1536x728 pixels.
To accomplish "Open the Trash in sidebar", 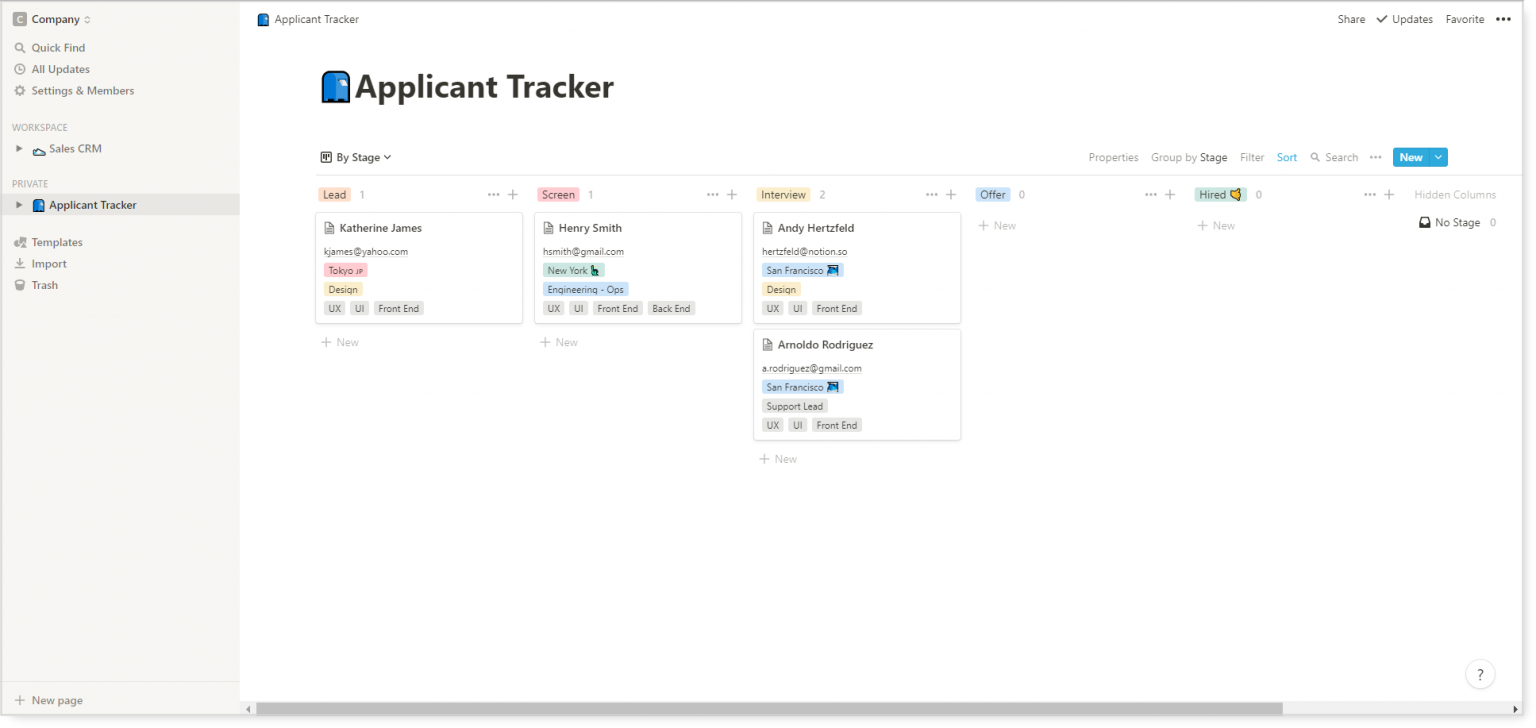I will coord(44,285).
